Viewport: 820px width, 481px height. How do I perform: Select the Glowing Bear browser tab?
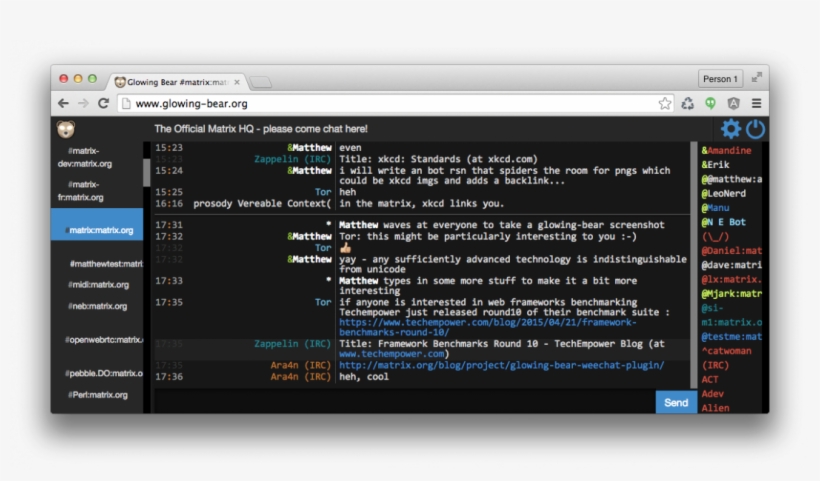[180, 81]
